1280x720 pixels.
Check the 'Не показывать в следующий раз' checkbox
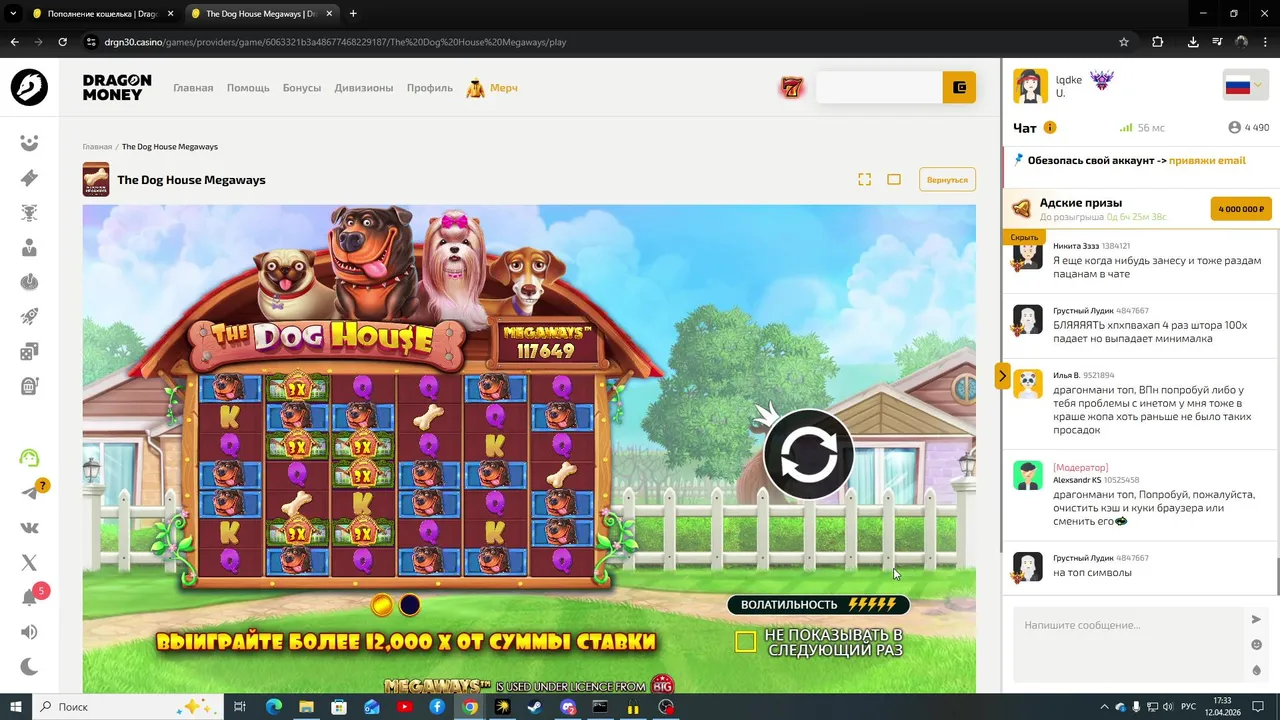(745, 642)
